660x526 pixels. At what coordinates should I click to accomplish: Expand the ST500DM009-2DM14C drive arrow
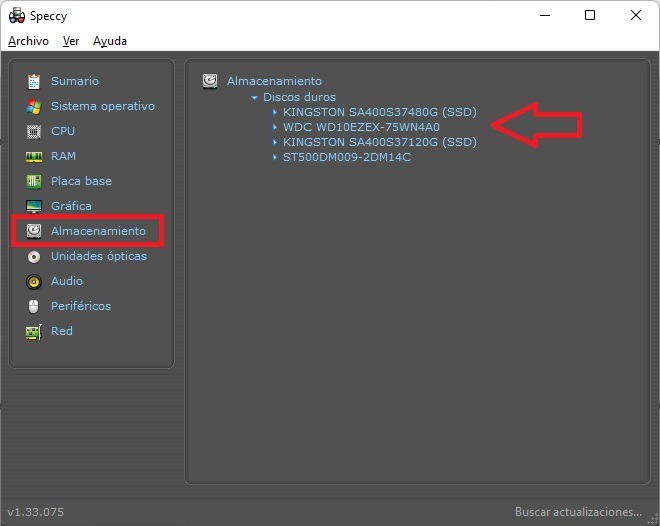tap(275, 157)
